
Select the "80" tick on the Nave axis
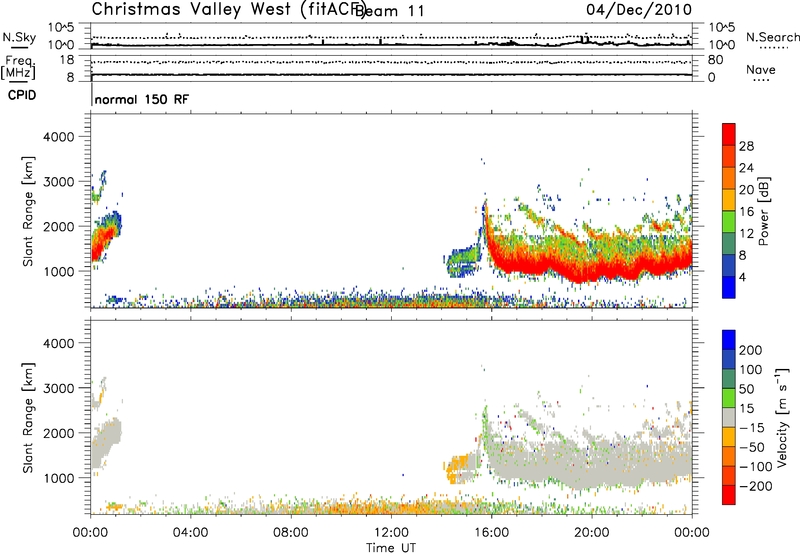pos(715,60)
